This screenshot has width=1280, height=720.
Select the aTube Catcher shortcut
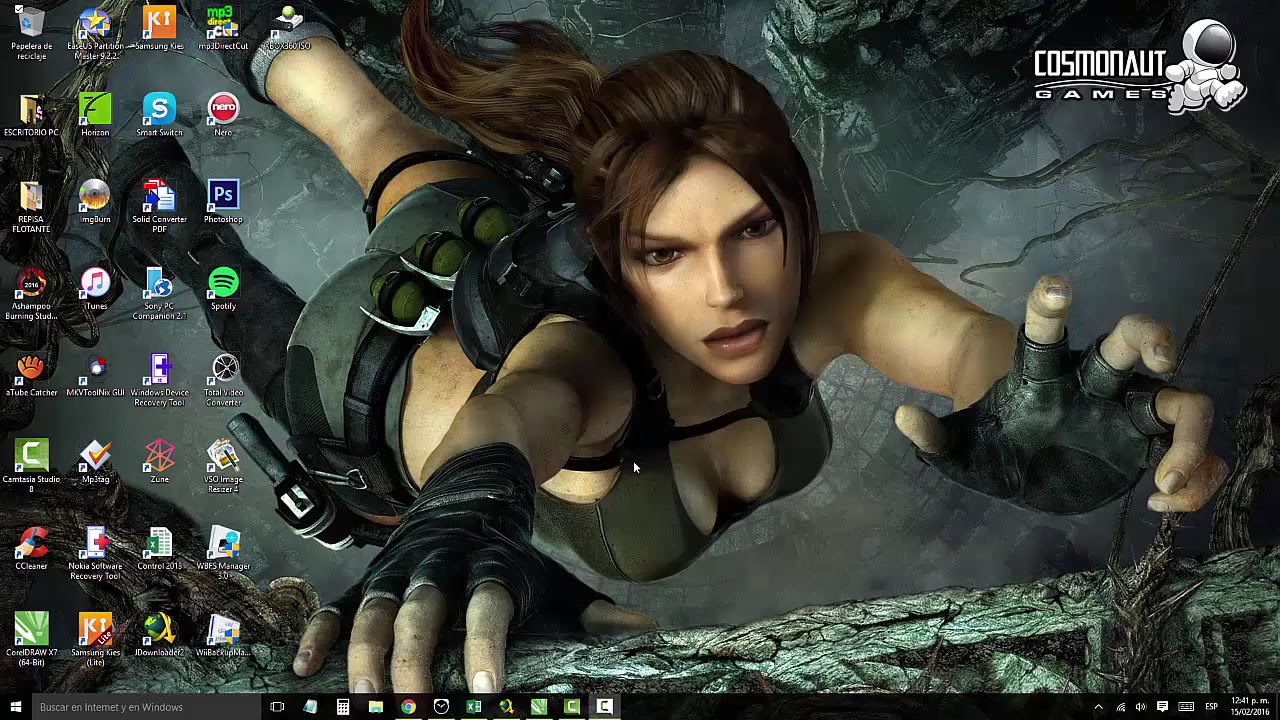coord(31,375)
